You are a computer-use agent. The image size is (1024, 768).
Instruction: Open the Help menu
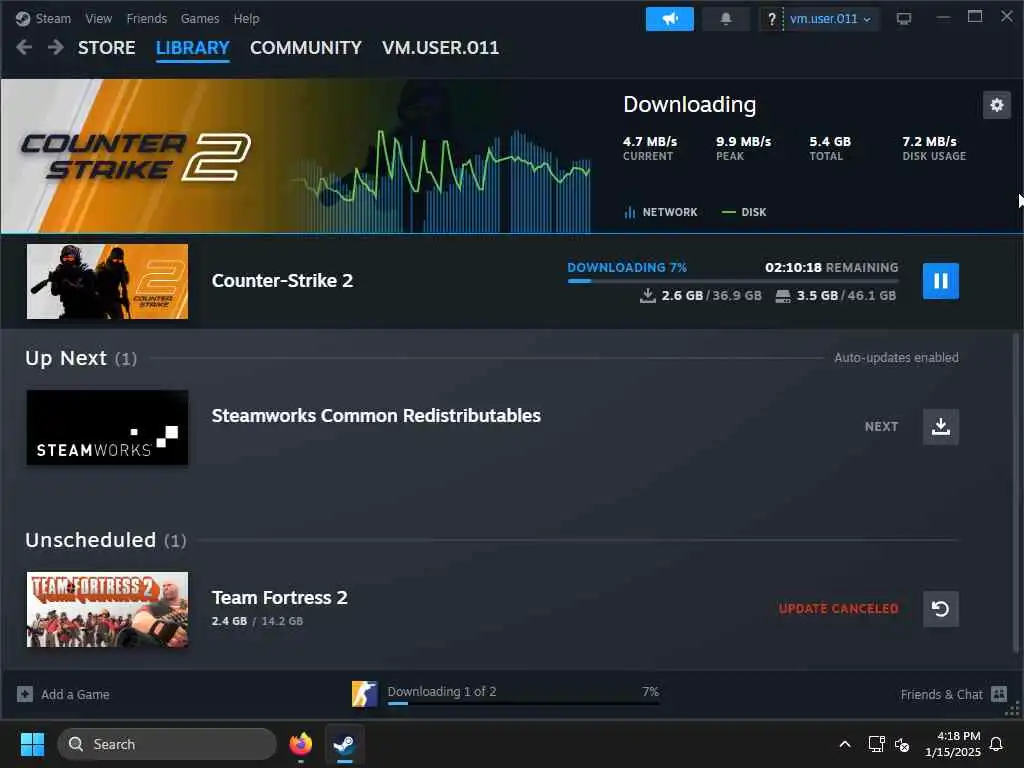pyautogui.click(x=246, y=18)
